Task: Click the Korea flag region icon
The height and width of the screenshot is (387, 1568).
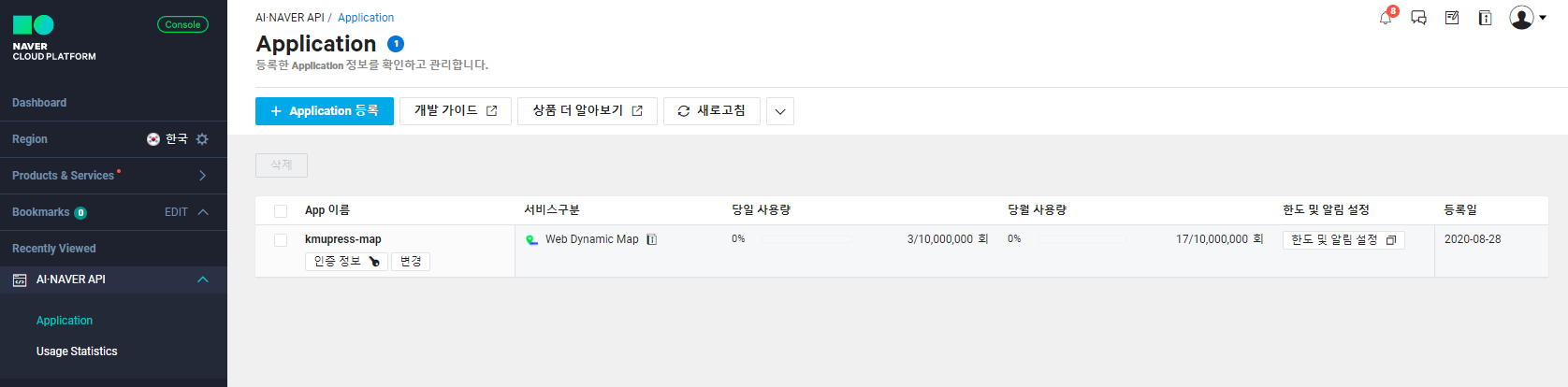Action: click(x=153, y=139)
